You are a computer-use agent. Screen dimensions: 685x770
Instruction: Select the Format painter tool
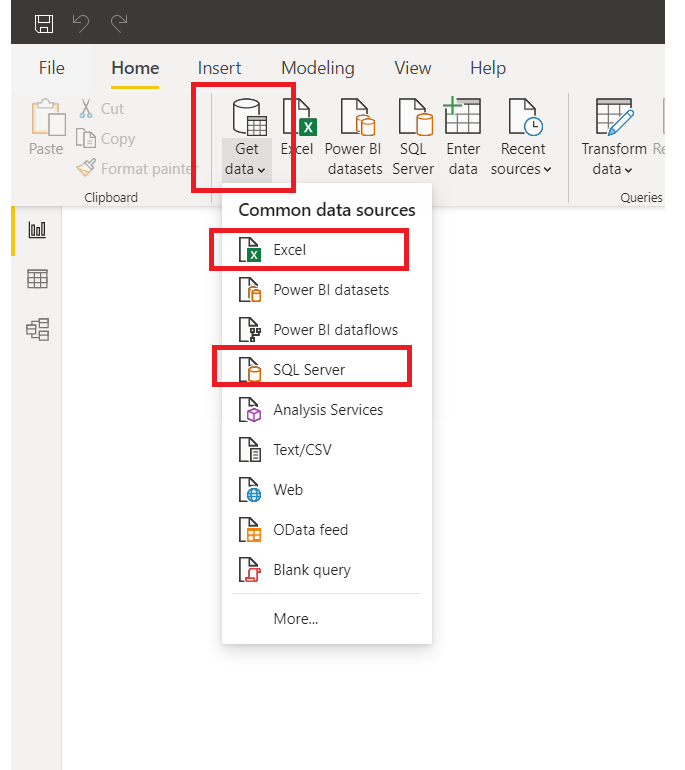pyautogui.click(x=137, y=168)
